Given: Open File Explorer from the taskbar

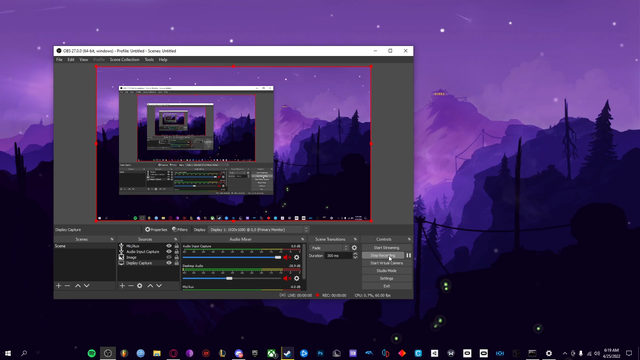Looking at the screenshot, I should tap(157, 353).
